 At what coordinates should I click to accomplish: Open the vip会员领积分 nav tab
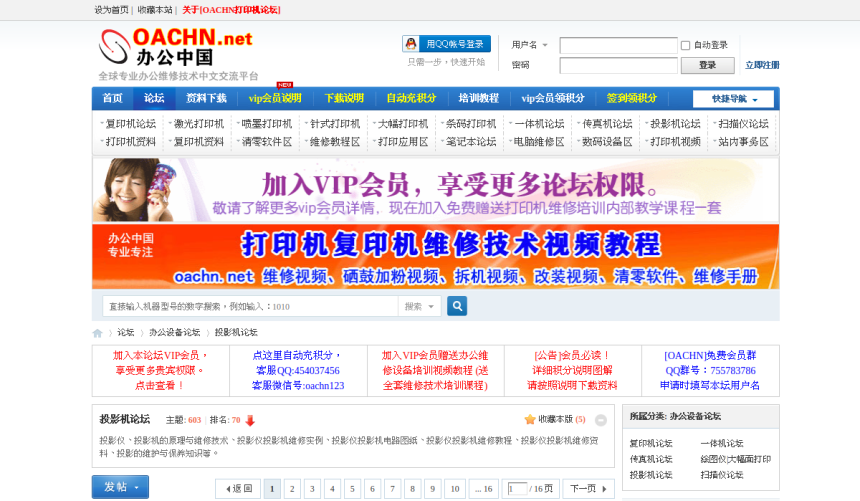pyautogui.click(x=552, y=98)
